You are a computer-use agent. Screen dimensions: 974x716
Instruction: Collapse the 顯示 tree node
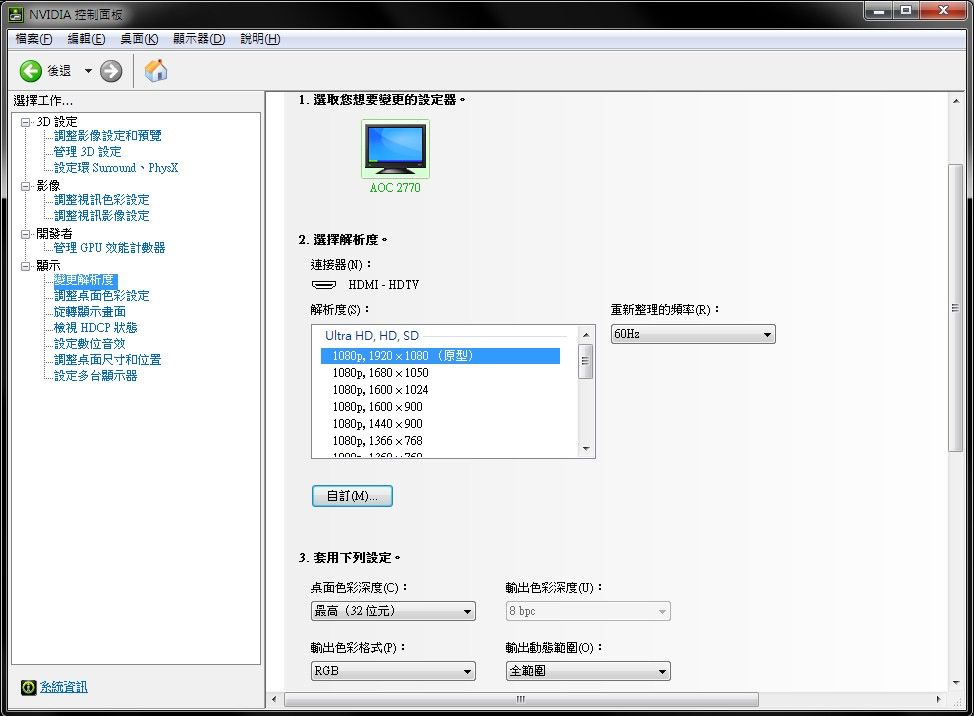pyautogui.click(x=26, y=265)
